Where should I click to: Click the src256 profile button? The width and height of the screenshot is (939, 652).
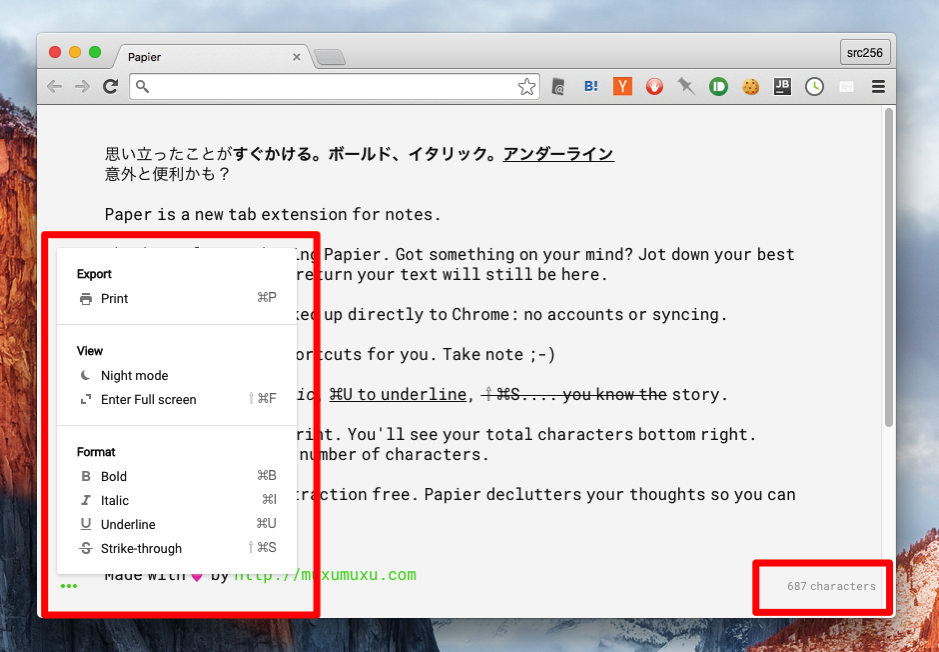tap(865, 53)
